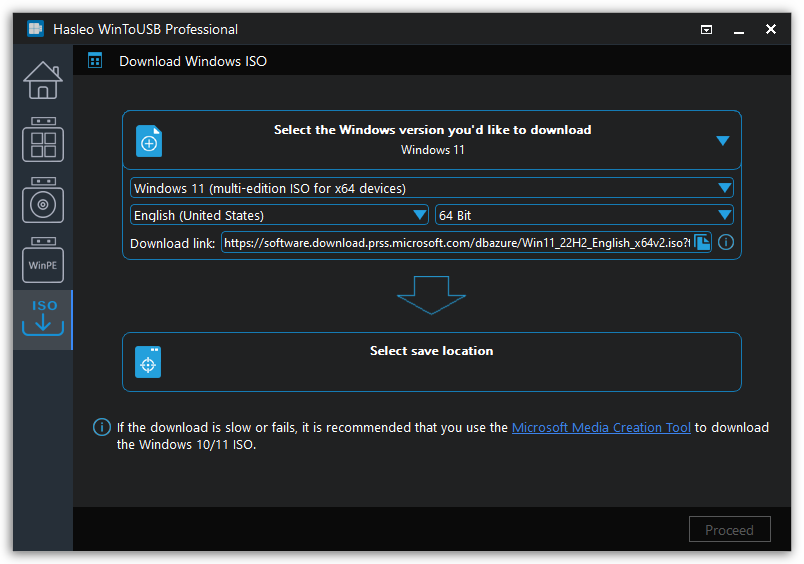Open the Windows installation USB disc icon
Viewport: 804px width, 564px height.
[x=43, y=199]
